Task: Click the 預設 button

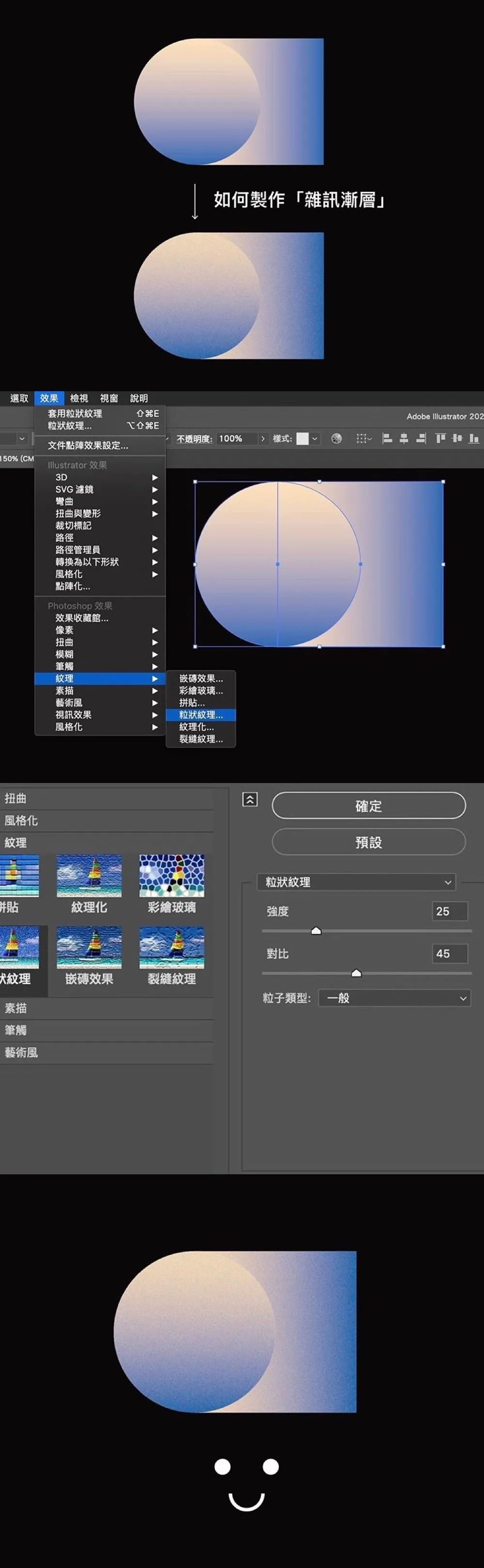Action: 368,842
